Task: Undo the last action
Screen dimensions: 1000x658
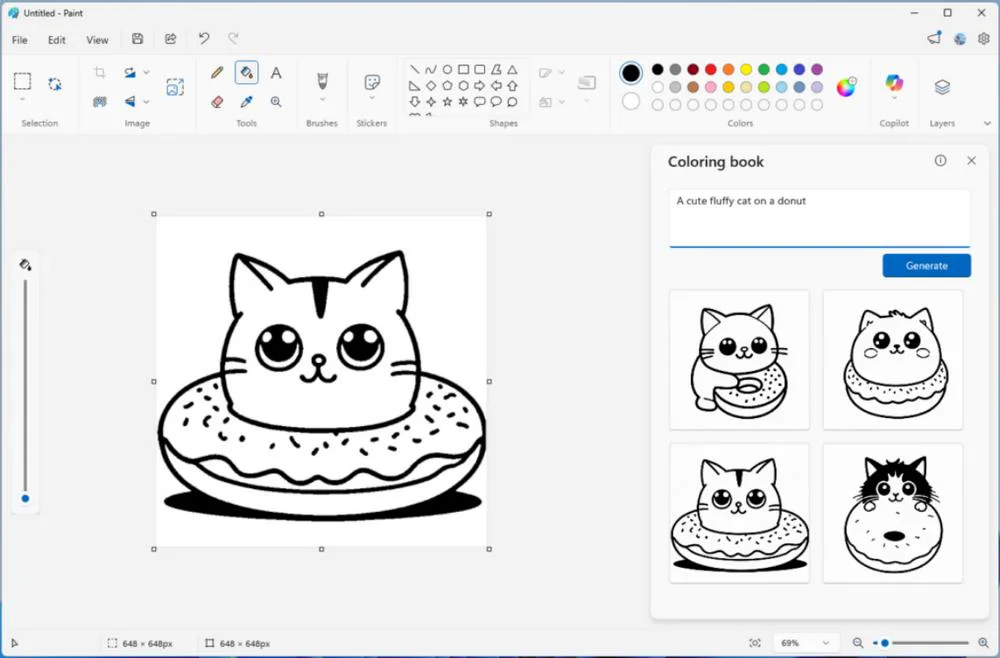Action: point(204,38)
